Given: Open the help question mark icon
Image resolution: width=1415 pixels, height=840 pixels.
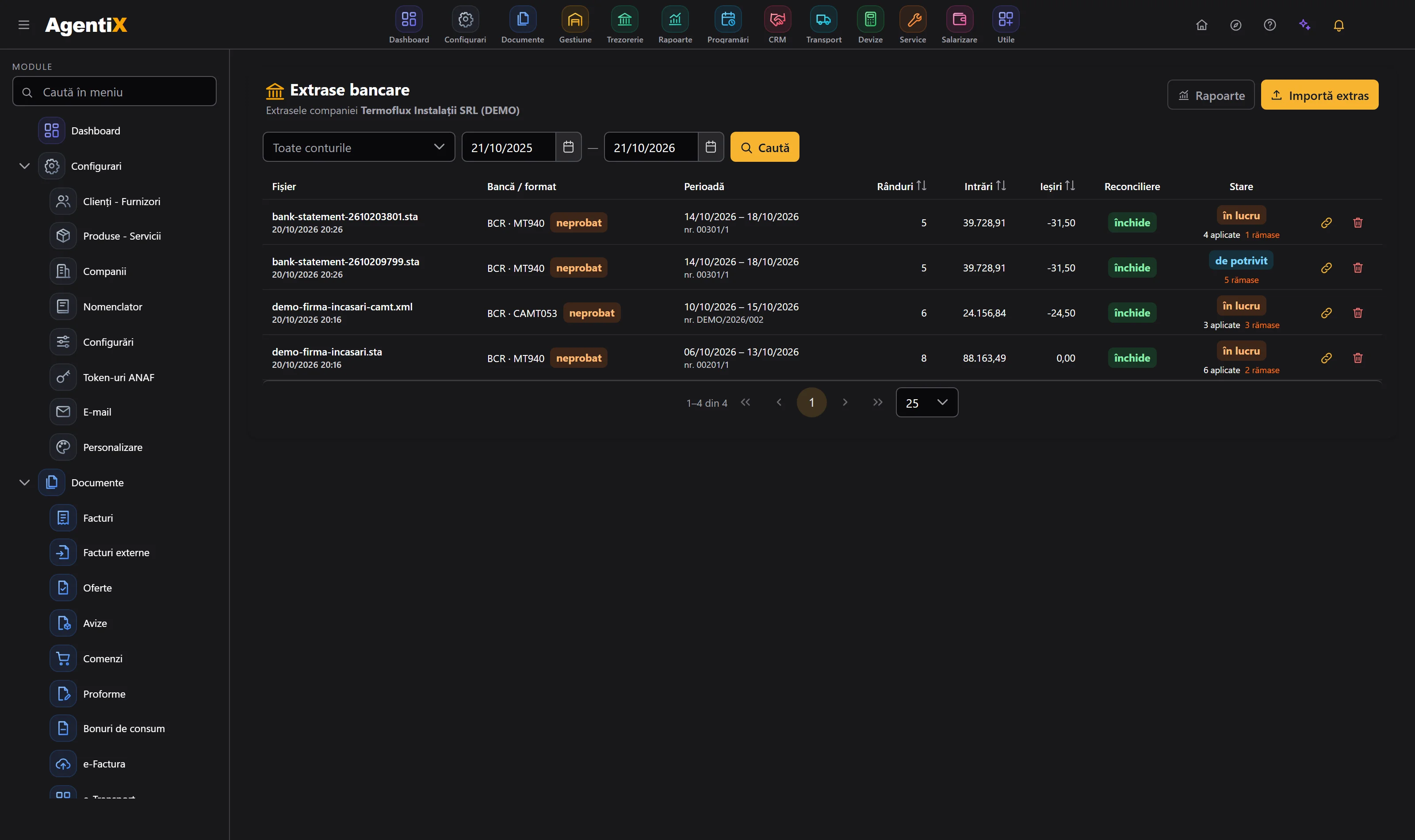Looking at the screenshot, I should 1270,25.
